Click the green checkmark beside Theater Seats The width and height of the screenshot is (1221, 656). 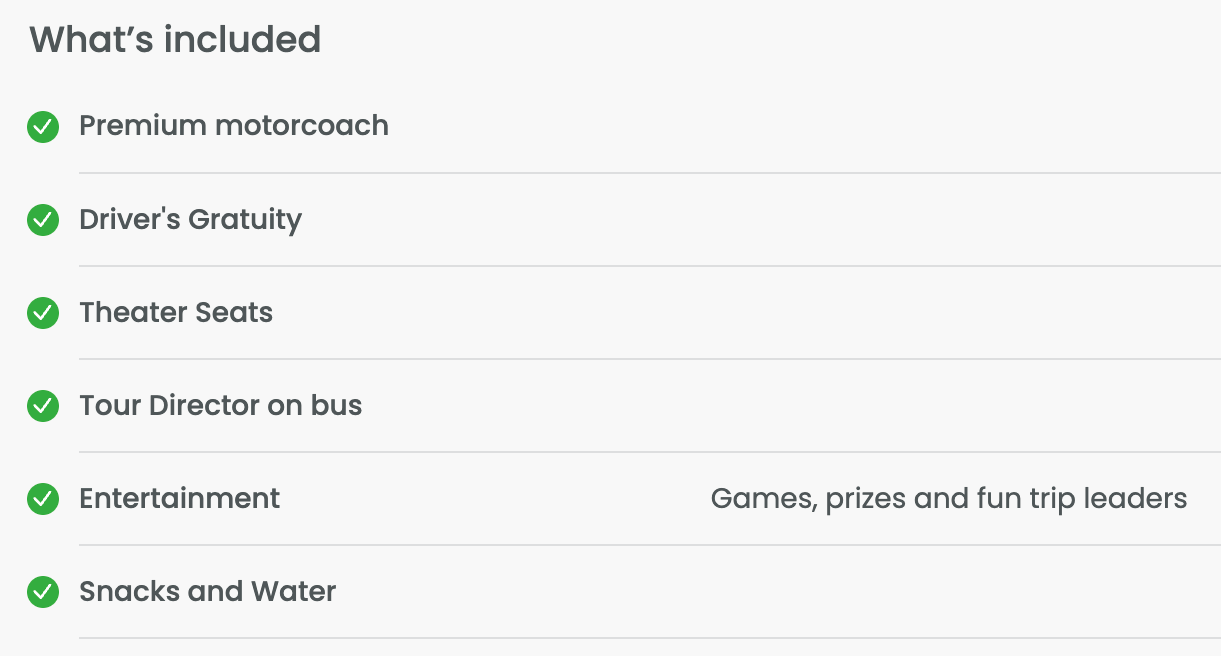coord(43,313)
